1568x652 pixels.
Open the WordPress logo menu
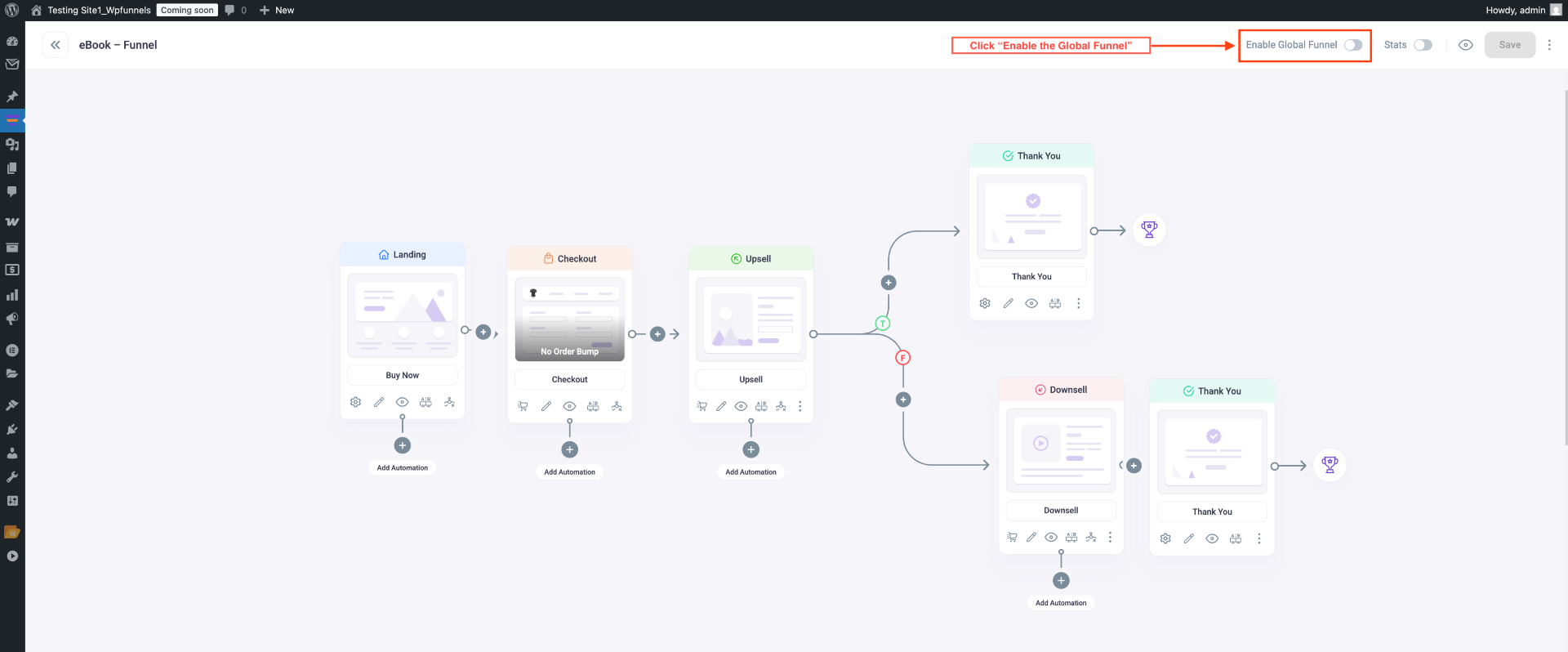12,10
